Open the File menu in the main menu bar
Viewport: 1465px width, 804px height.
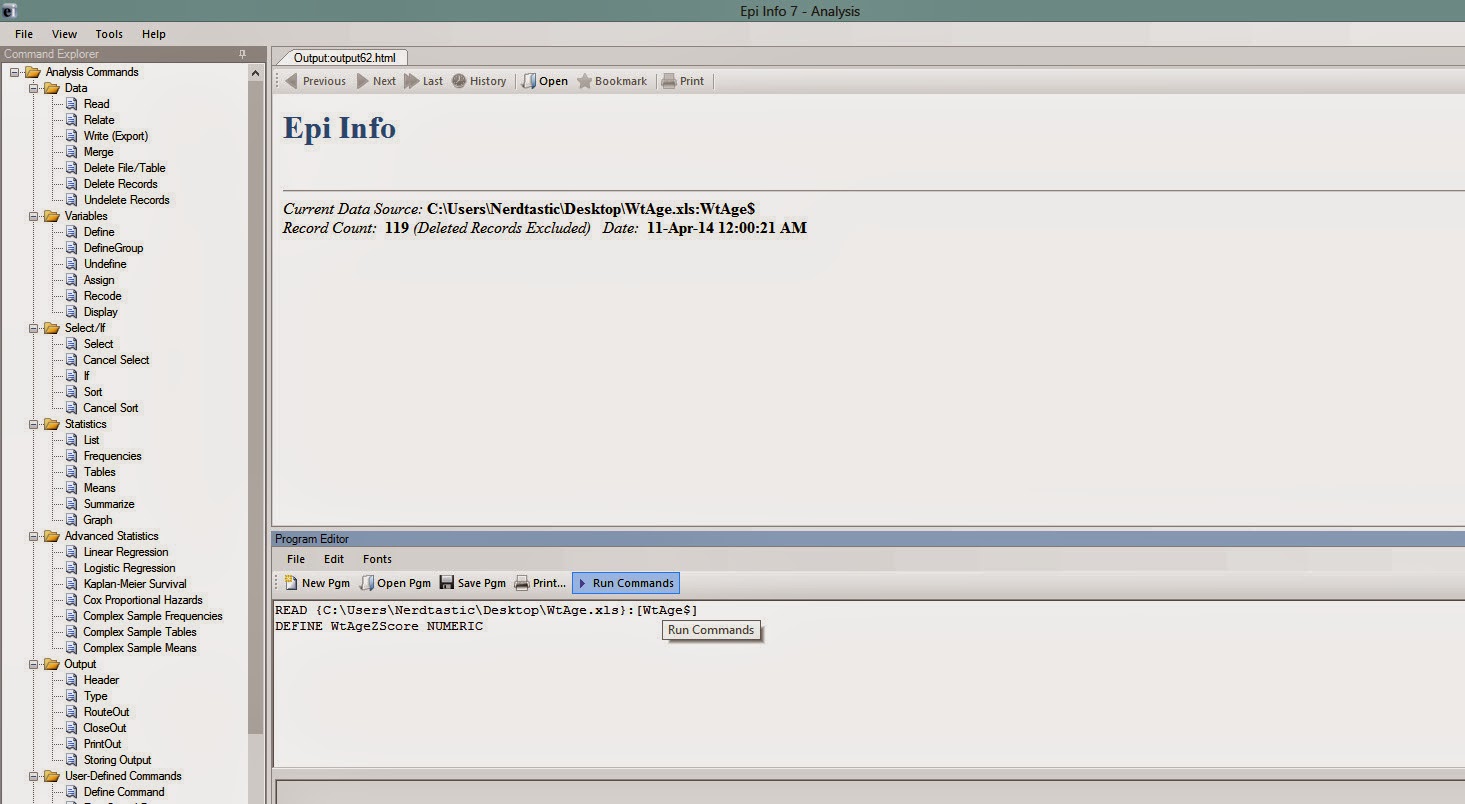[x=24, y=34]
